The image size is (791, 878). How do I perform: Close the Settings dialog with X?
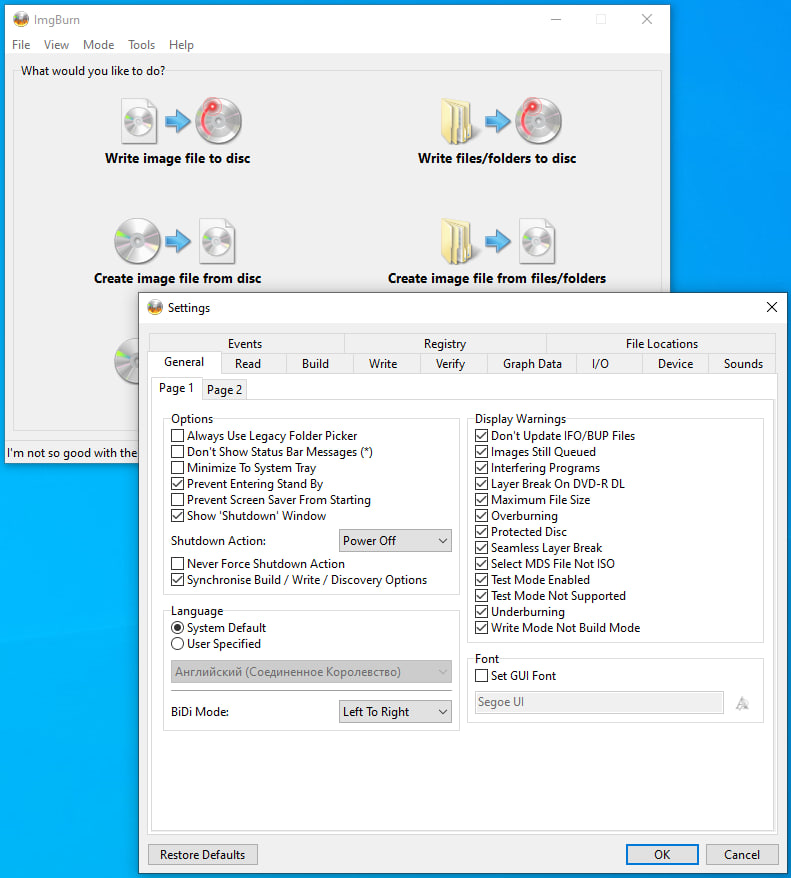click(x=771, y=307)
